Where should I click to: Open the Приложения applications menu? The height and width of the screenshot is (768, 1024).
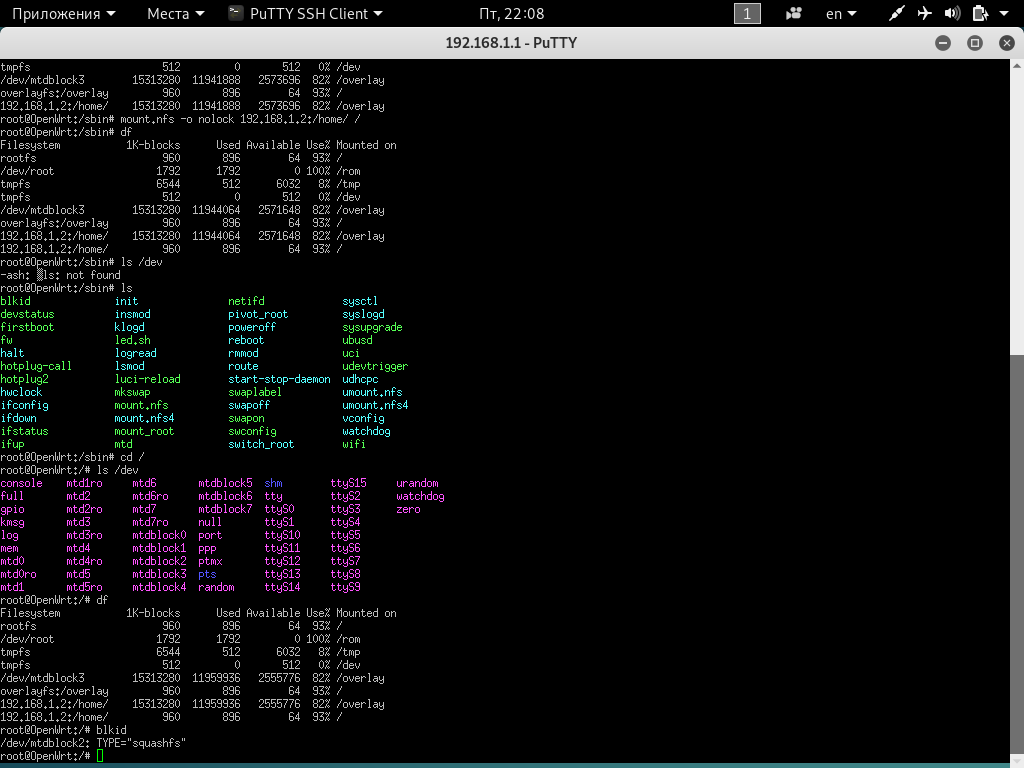click(60, 14)
